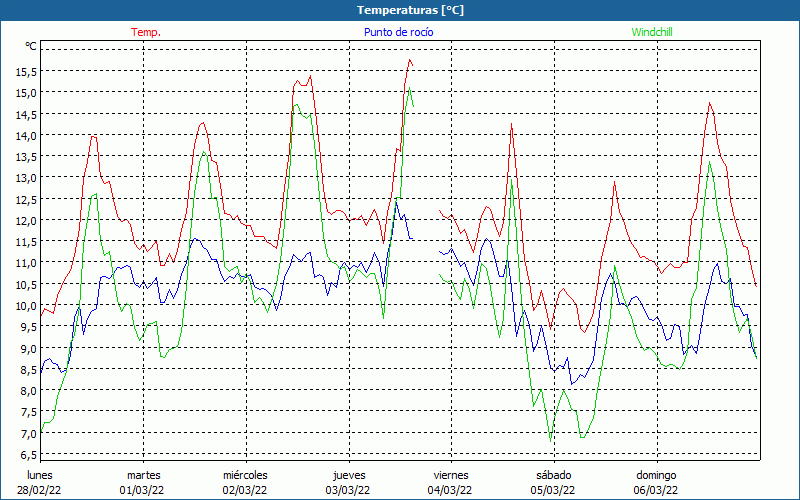Click the jueves day label
The image size is (800, 500).
pyautogui.click(x=349, y=475)
